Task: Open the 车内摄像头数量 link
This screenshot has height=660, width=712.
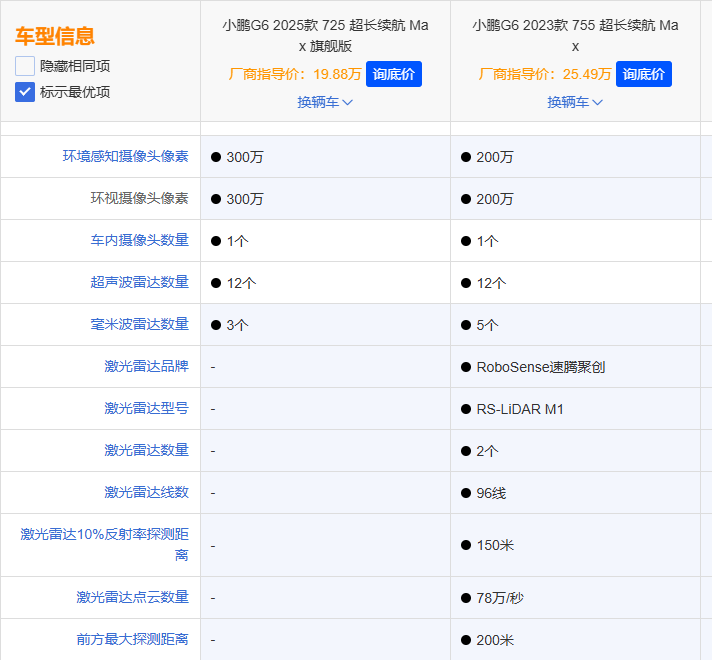Action: (139, 240)
